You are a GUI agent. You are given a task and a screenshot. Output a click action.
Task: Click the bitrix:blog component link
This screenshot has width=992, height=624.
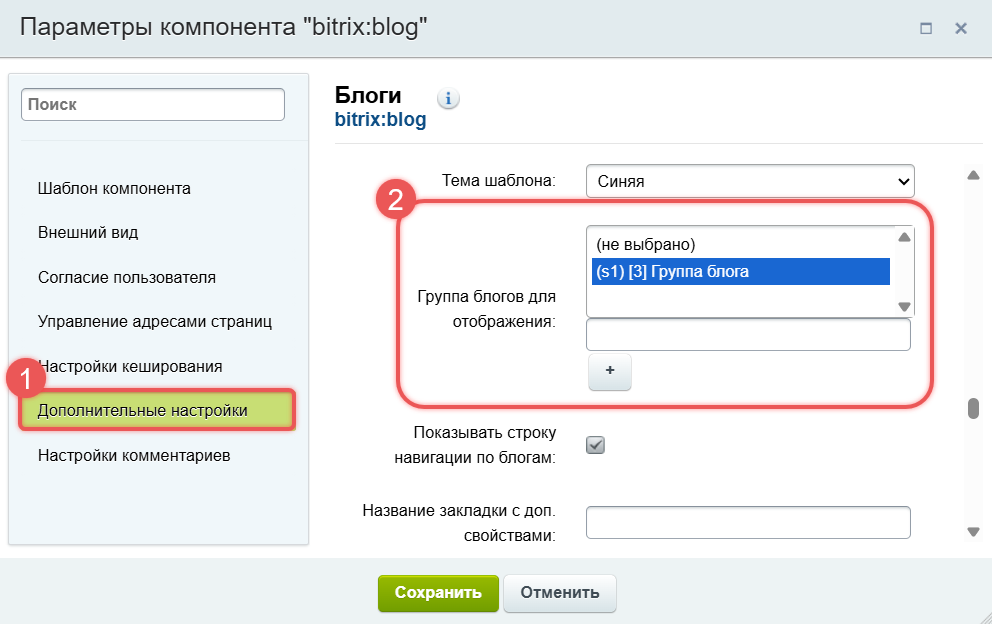point(380,120)
